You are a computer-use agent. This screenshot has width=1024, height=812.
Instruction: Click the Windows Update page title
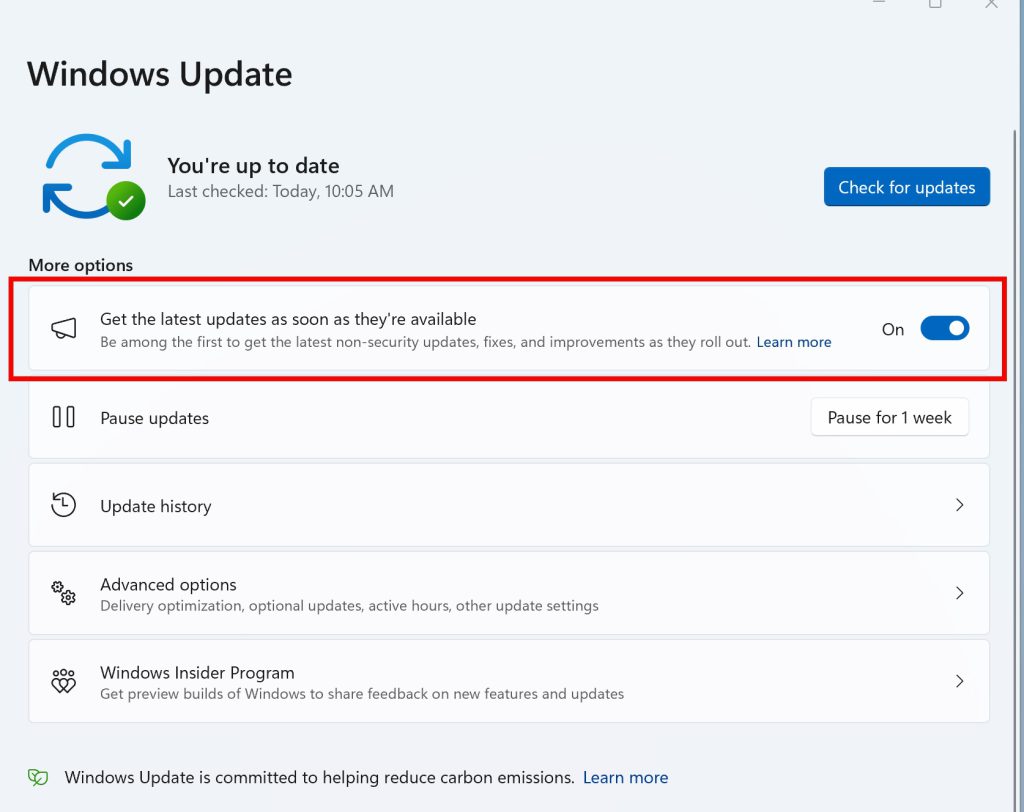pyautogui.click(x=159, y=74)
